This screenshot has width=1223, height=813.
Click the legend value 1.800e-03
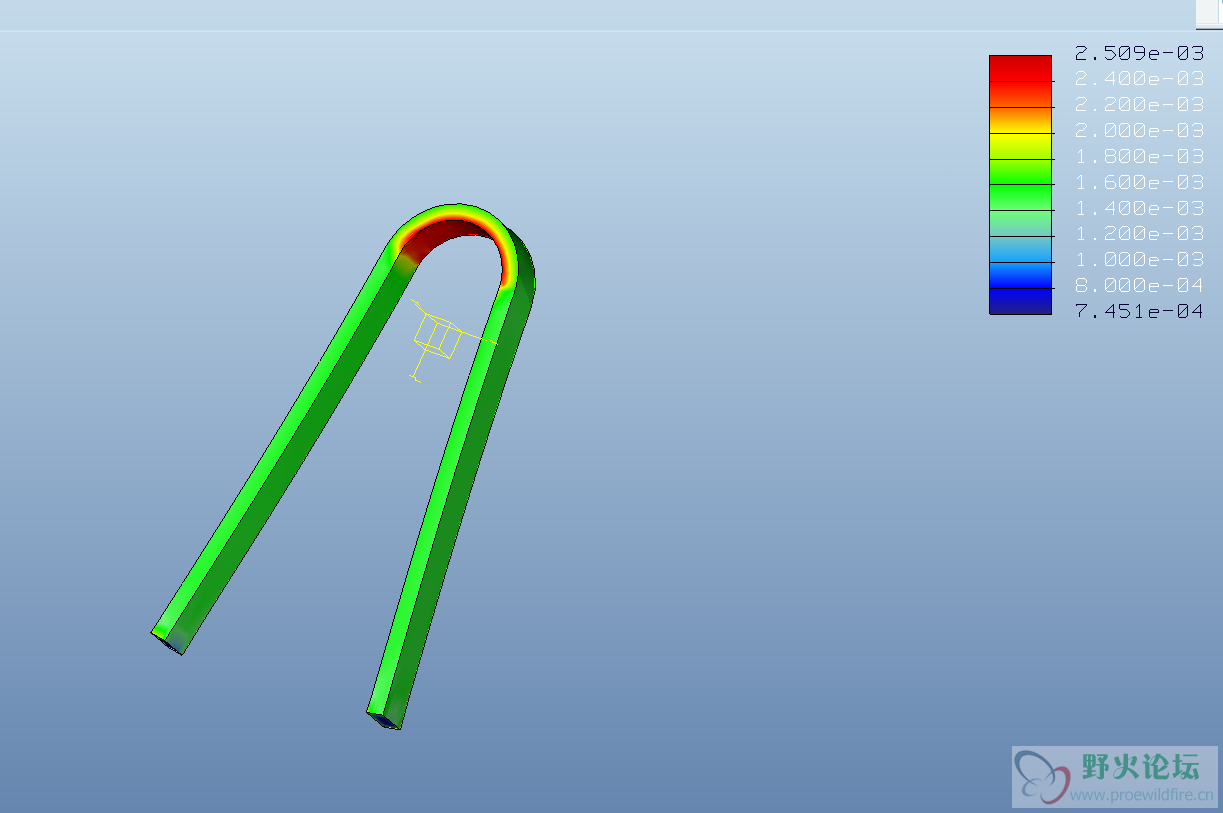point(1139,157)
